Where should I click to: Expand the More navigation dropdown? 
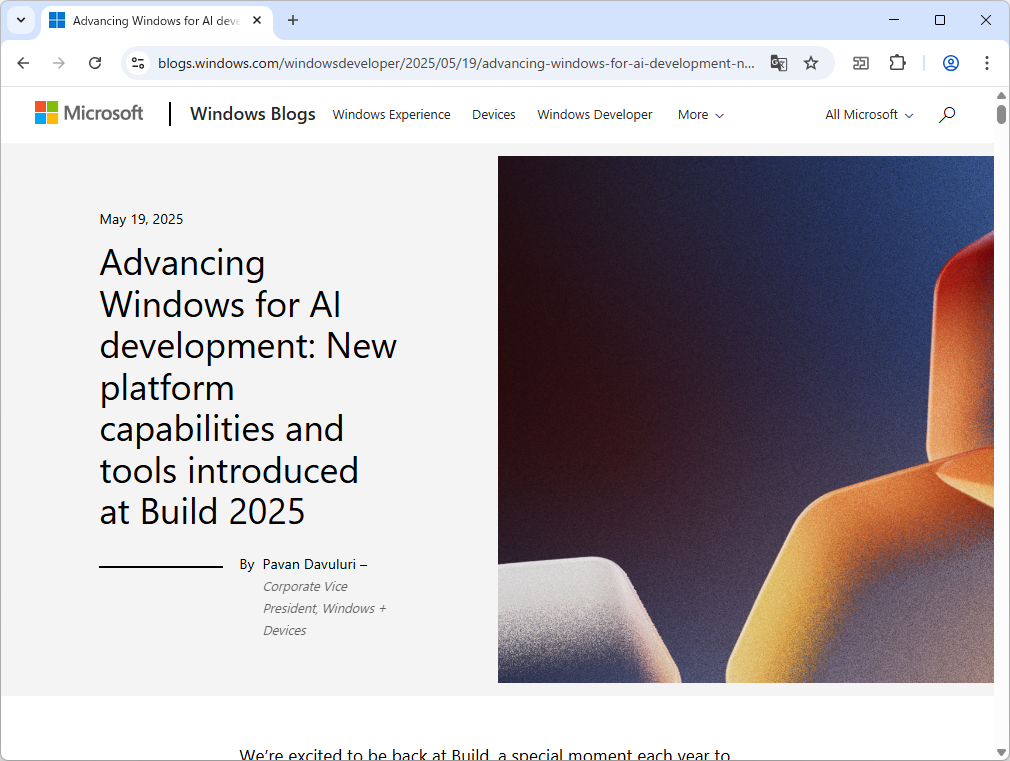[x=700, y=114]
